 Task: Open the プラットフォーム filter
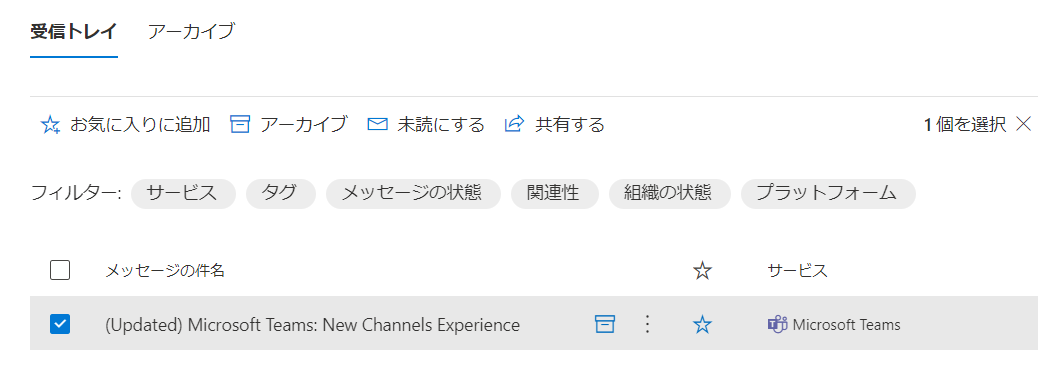[828, 193]
